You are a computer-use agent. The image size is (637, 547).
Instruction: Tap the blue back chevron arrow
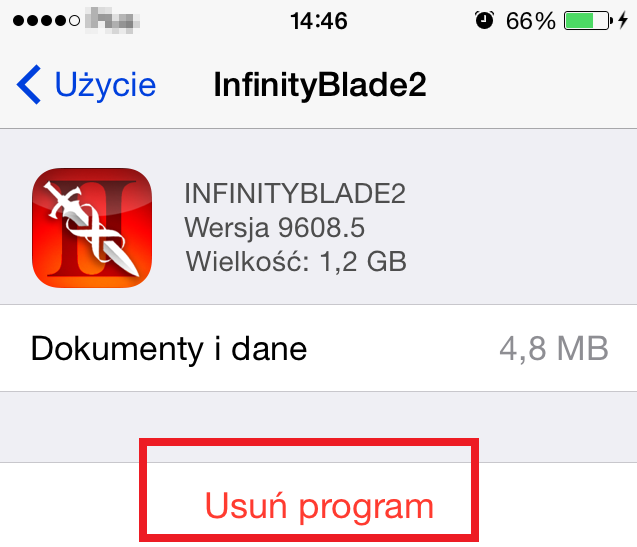coord(29,85)
